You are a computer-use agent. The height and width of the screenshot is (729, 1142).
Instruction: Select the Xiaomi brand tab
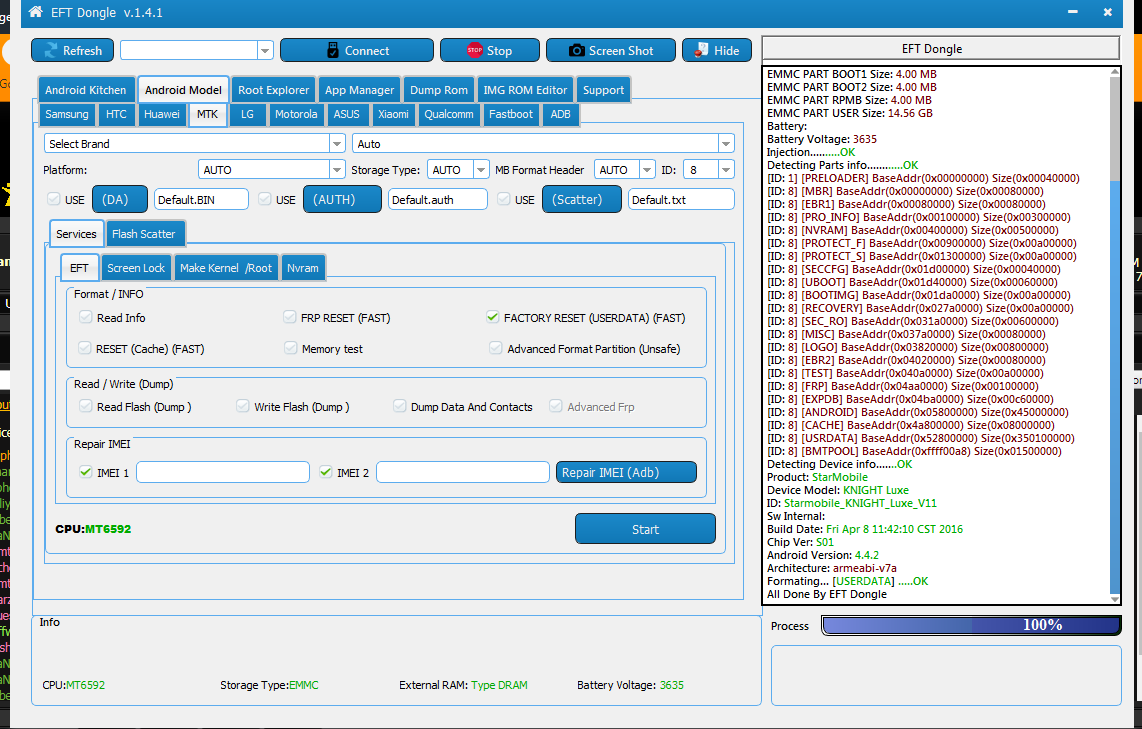point(393,114)
